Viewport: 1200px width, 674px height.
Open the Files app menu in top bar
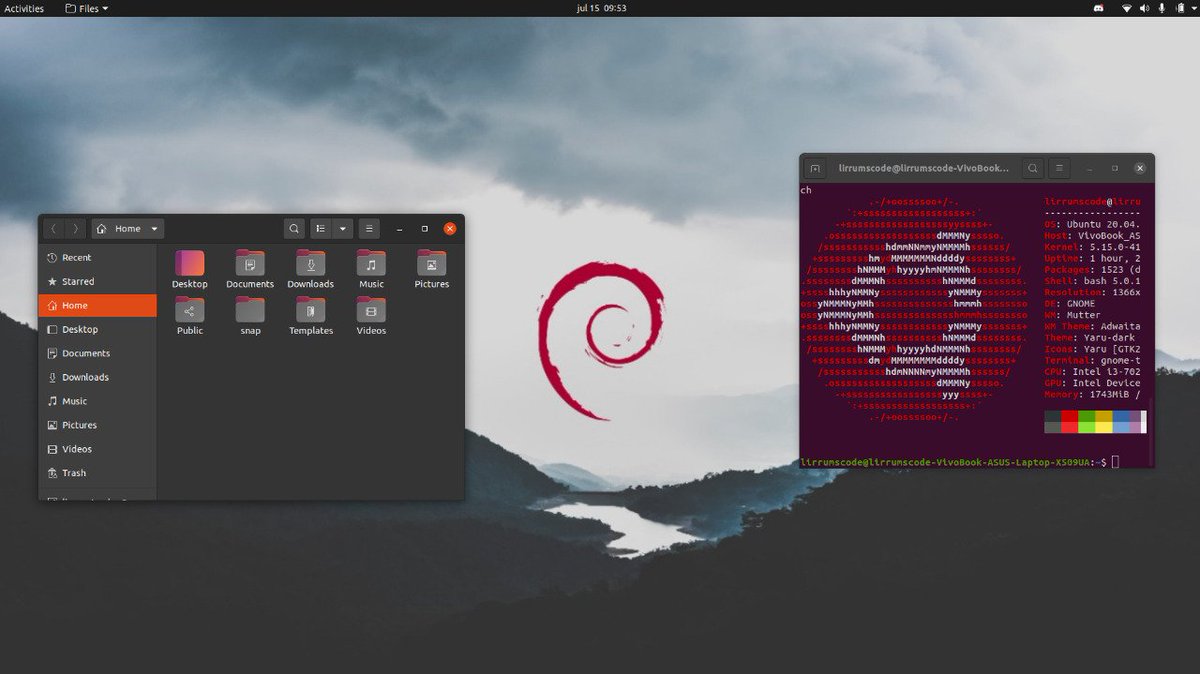coord(86,8)
